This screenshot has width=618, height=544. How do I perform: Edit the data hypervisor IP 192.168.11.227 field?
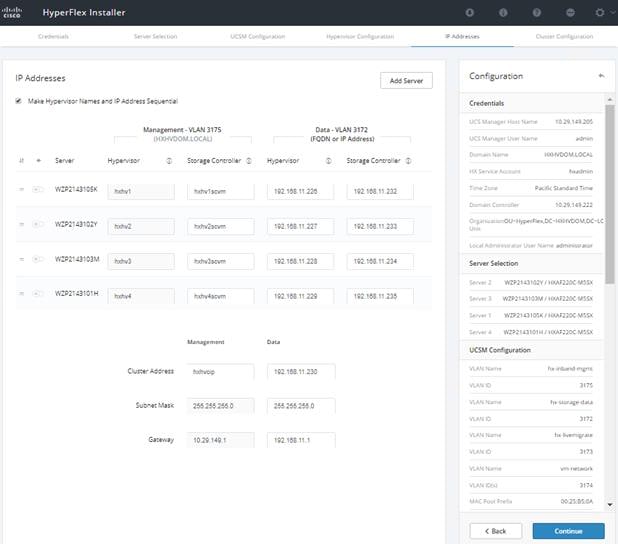[x=300, y=226]
